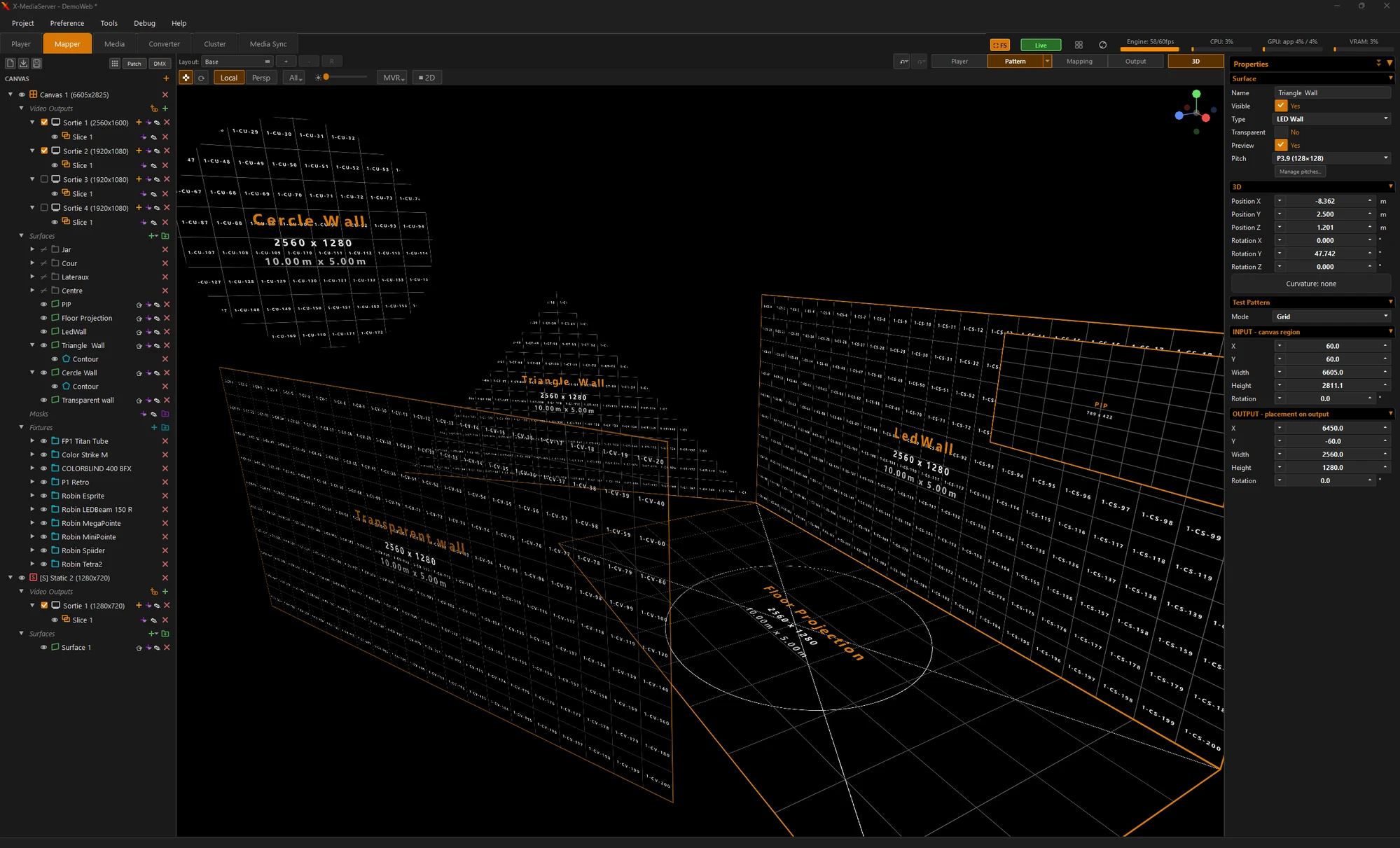Screen dimensions: 1400x848
Task: Hide the Color Strike M fixture
Action: (43, 455)
